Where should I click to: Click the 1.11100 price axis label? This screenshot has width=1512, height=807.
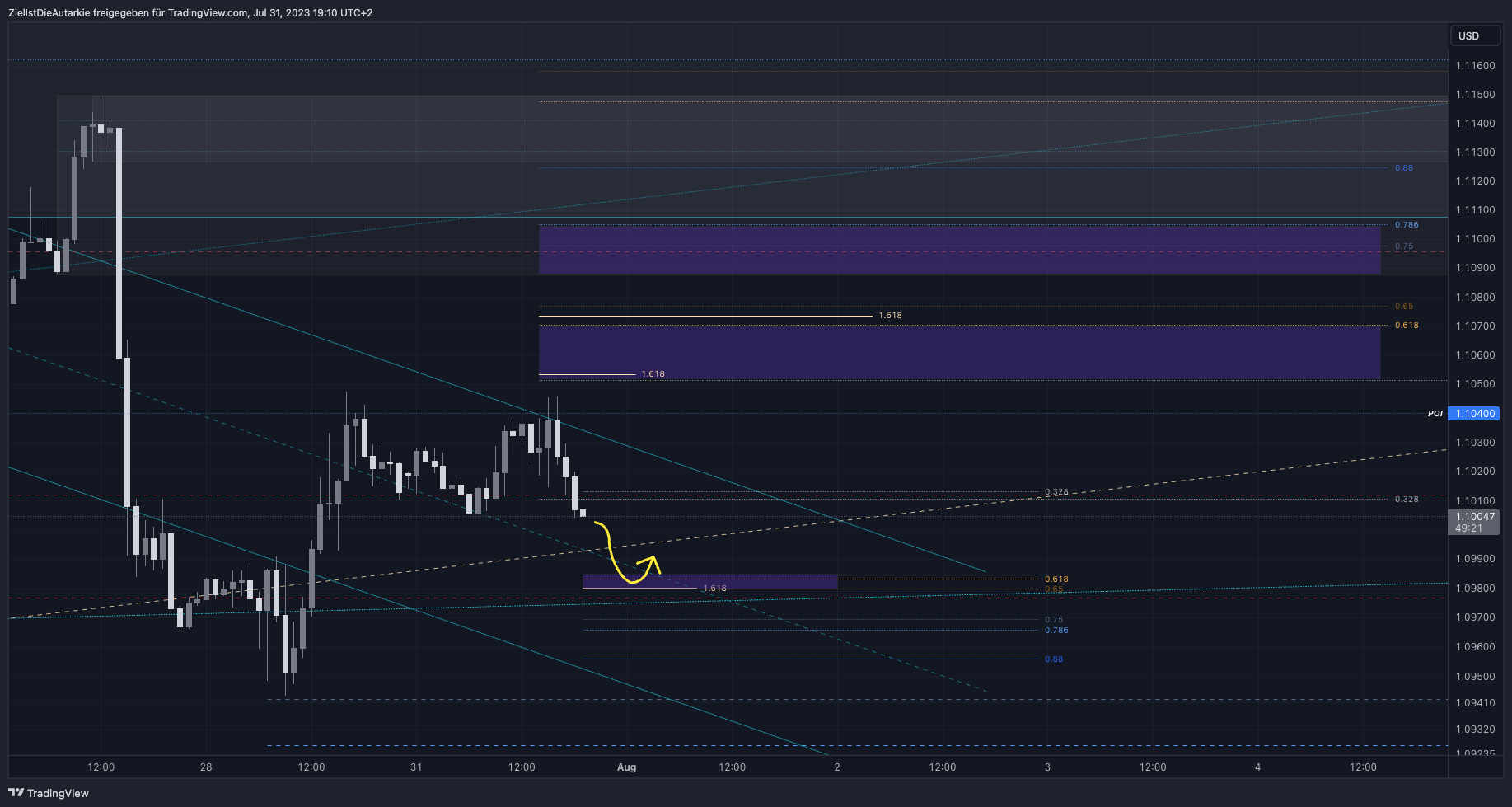point(1475,209)
